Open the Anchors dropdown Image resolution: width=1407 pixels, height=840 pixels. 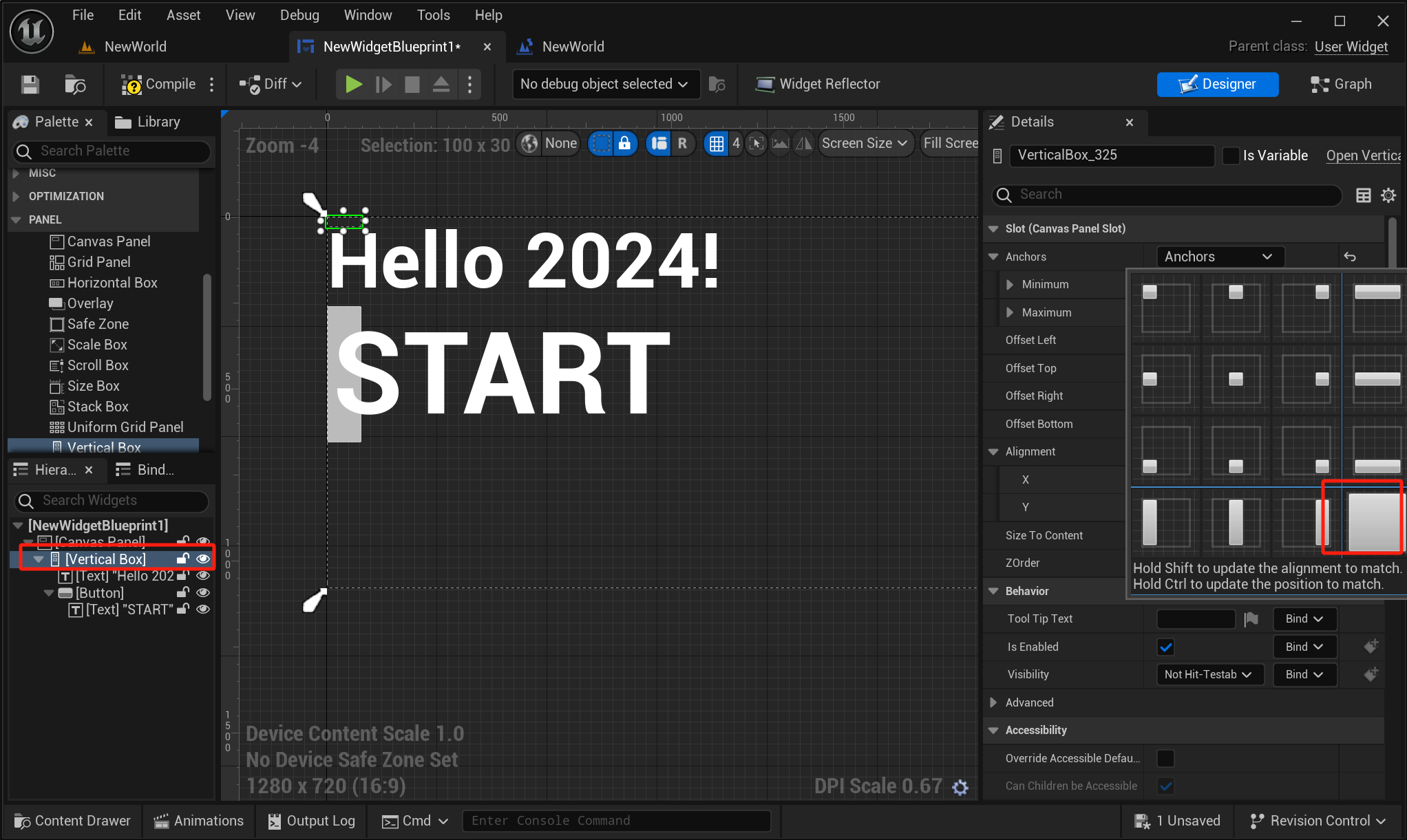pos(1220,257)
